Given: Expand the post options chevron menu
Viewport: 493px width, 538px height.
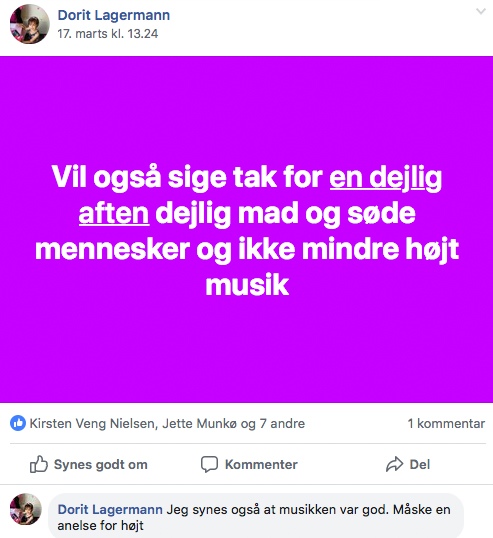Looking at the screenshot, I should click(x=481, y=12).
